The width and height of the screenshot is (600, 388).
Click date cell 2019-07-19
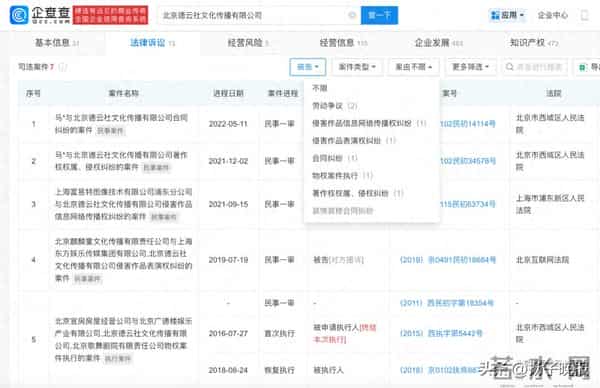click(x=228, y=260)
